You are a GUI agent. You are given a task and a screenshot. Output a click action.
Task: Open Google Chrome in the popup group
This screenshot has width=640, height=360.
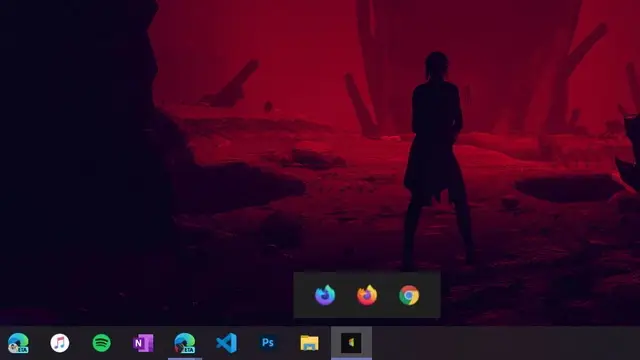tap(409, 295)
